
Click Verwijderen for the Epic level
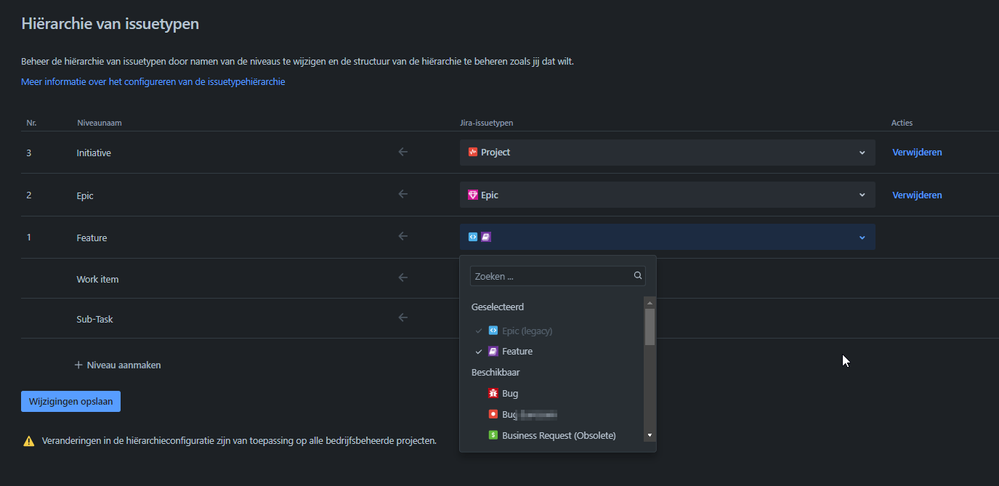click(917, 195)
